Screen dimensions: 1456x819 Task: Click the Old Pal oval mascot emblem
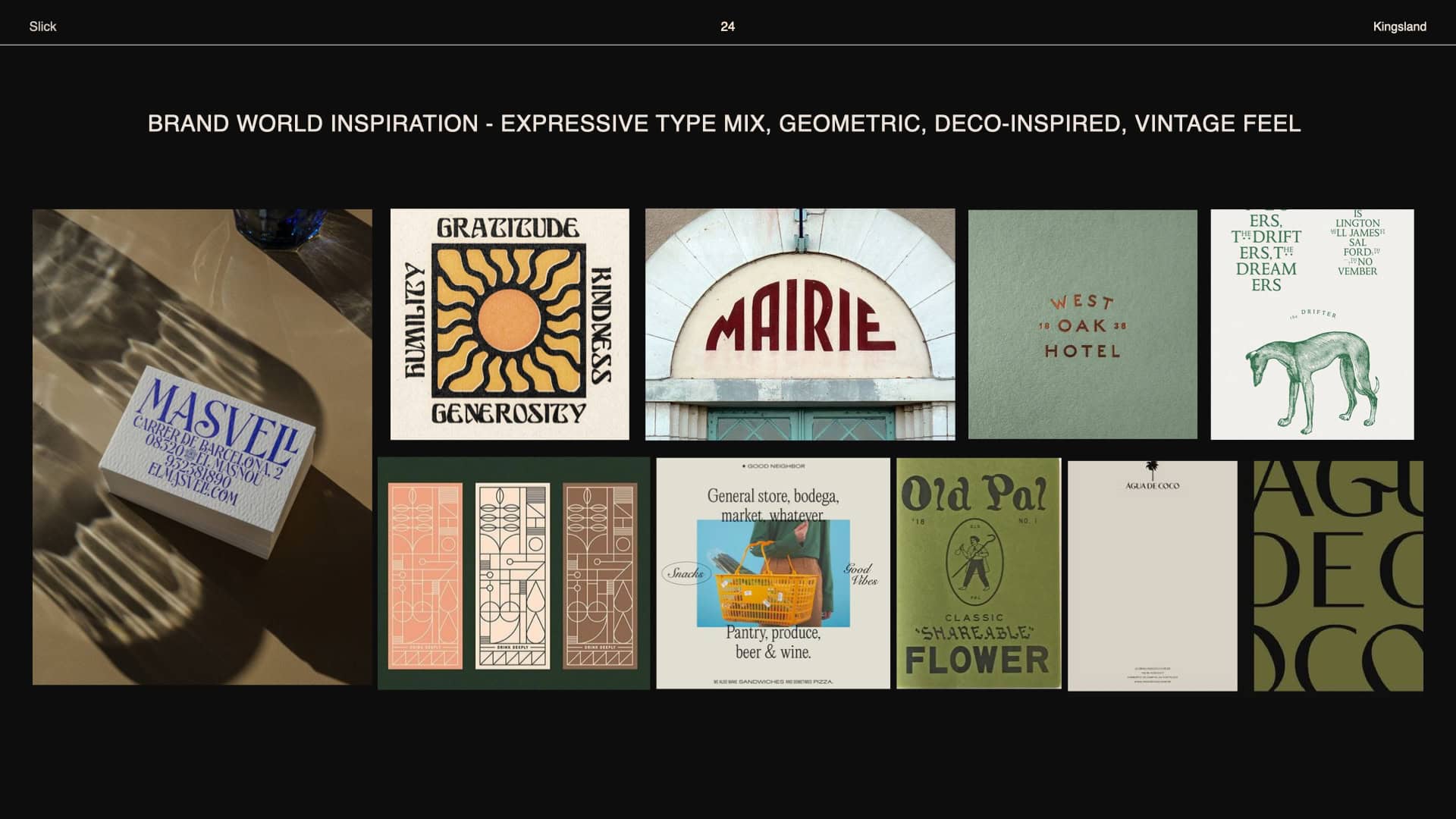click(975, 561)
